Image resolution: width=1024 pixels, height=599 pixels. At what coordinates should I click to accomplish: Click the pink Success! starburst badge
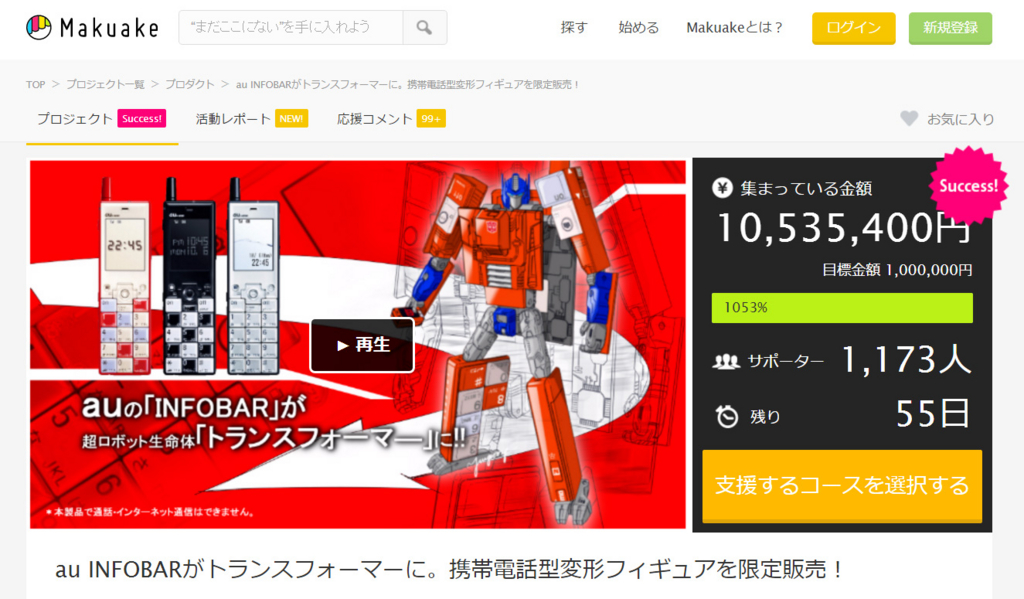tap(968, 186)
